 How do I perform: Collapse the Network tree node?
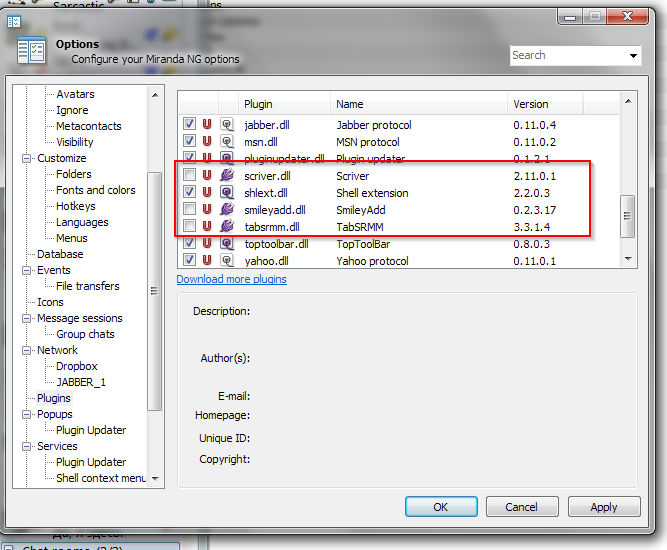point(26,350)
